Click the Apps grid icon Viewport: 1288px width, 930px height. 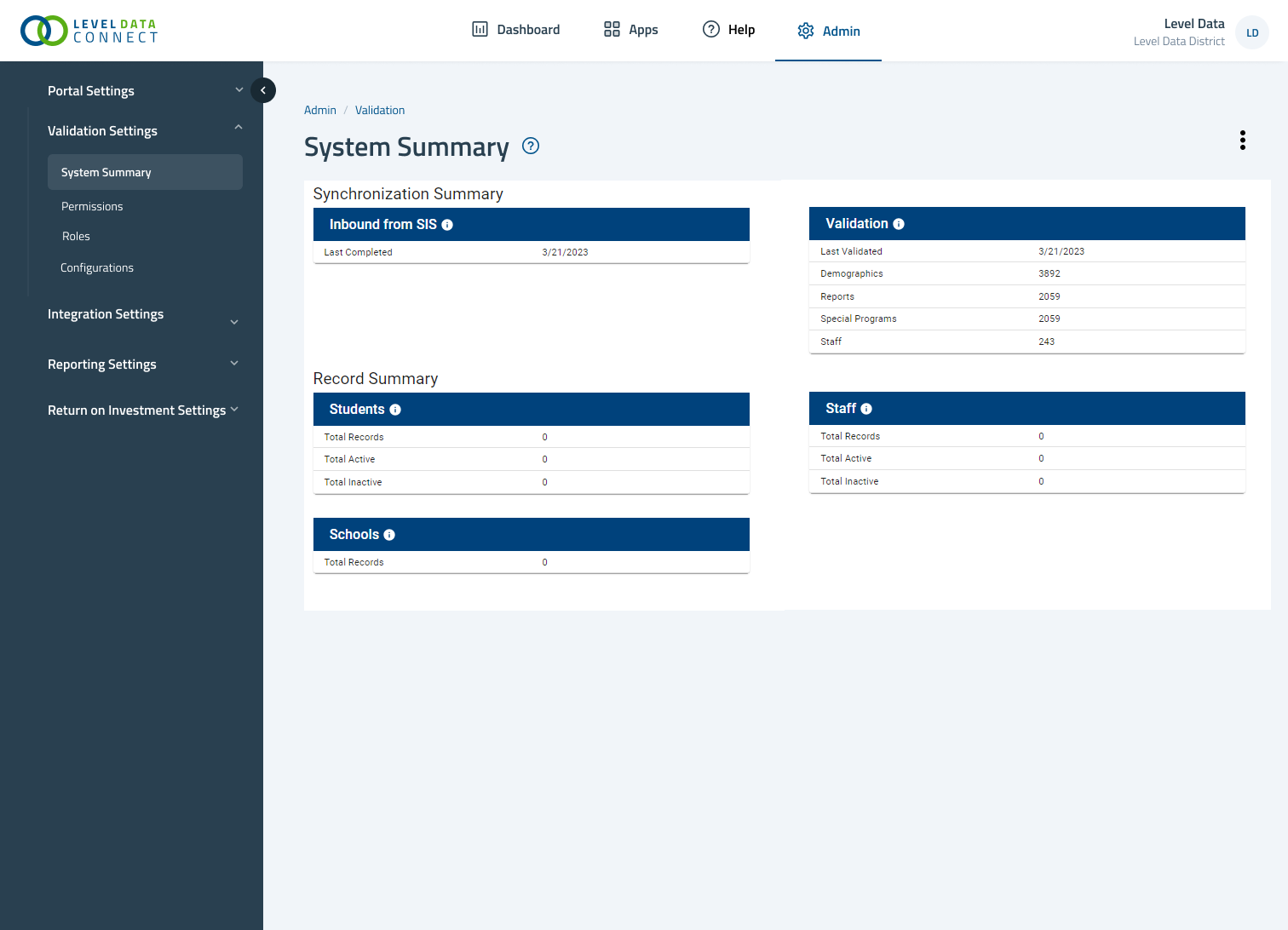tap(612, 30)
